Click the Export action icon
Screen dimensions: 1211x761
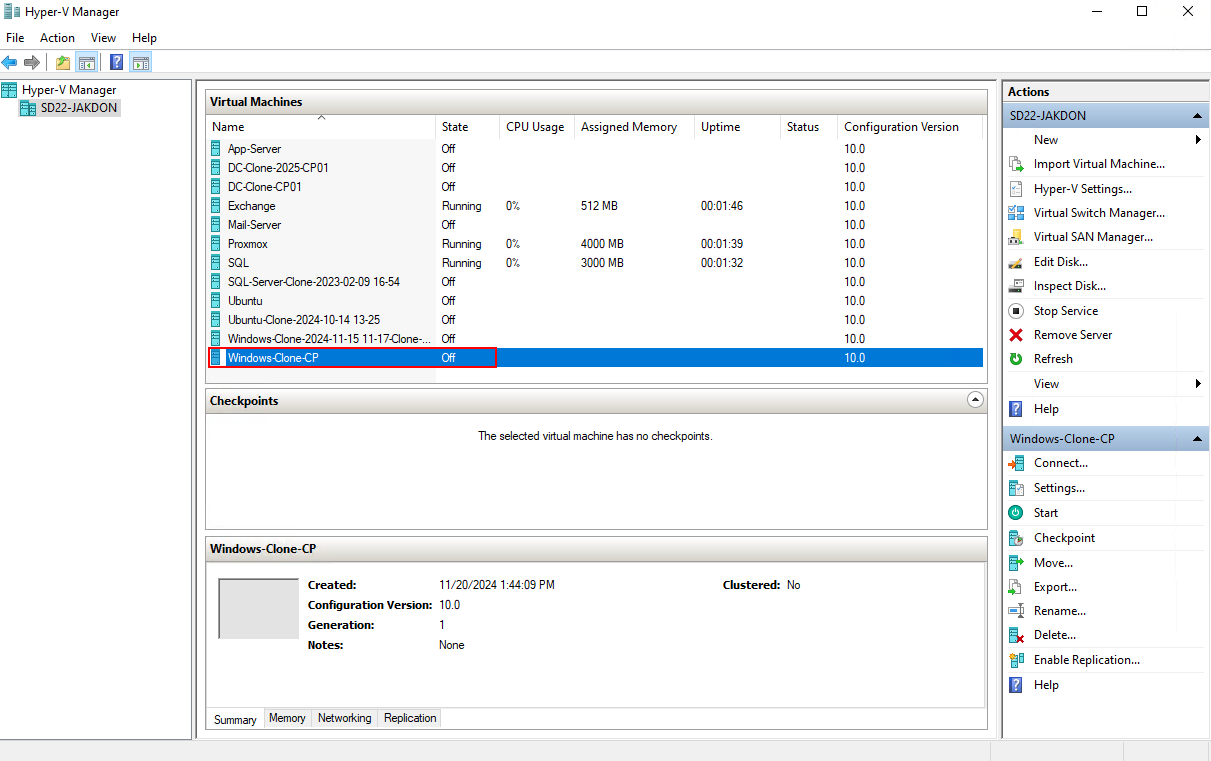(x=1016, y=587)
